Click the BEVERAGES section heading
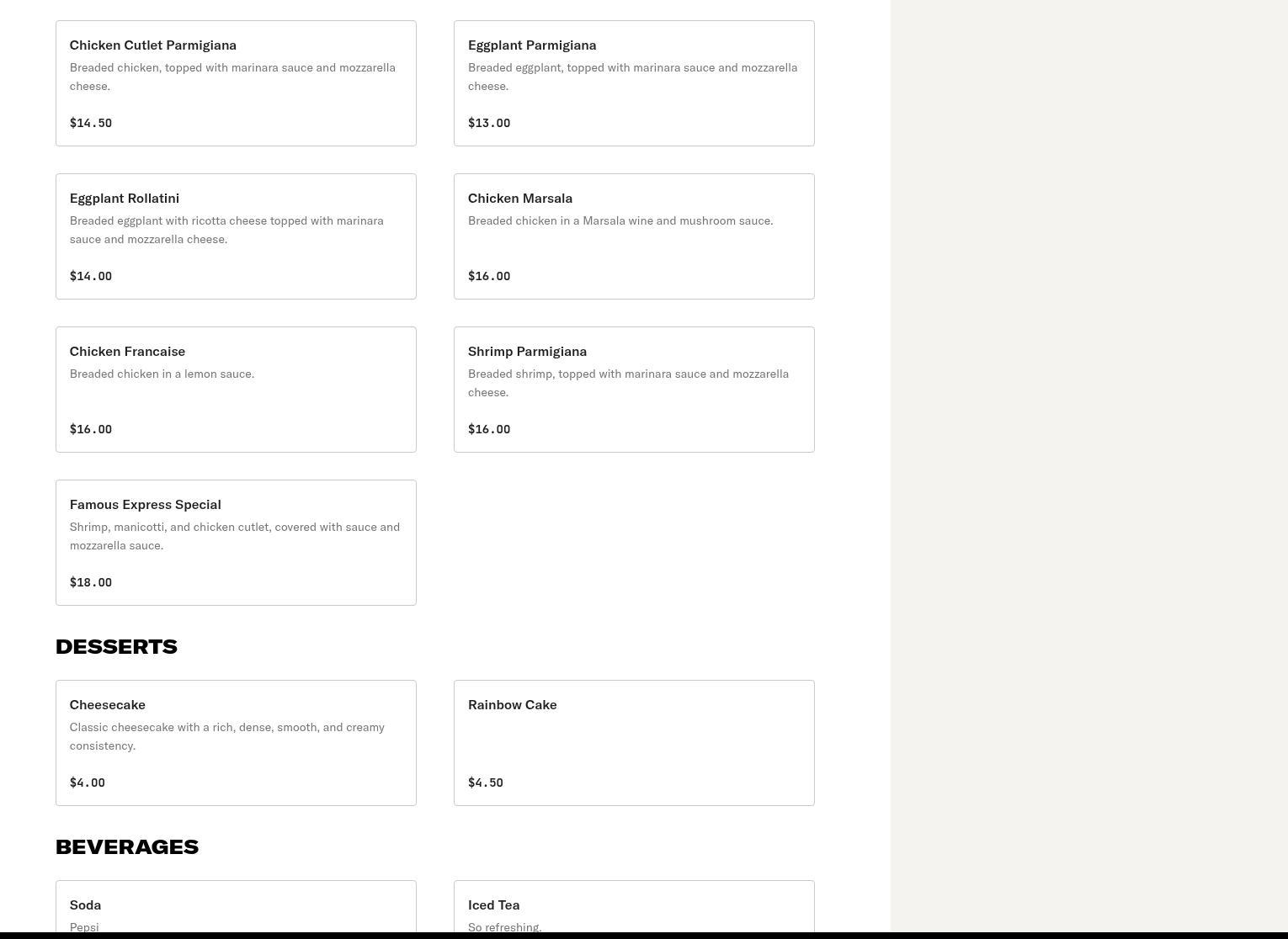This screenshot has width=1288, height=939. [127, 846]
